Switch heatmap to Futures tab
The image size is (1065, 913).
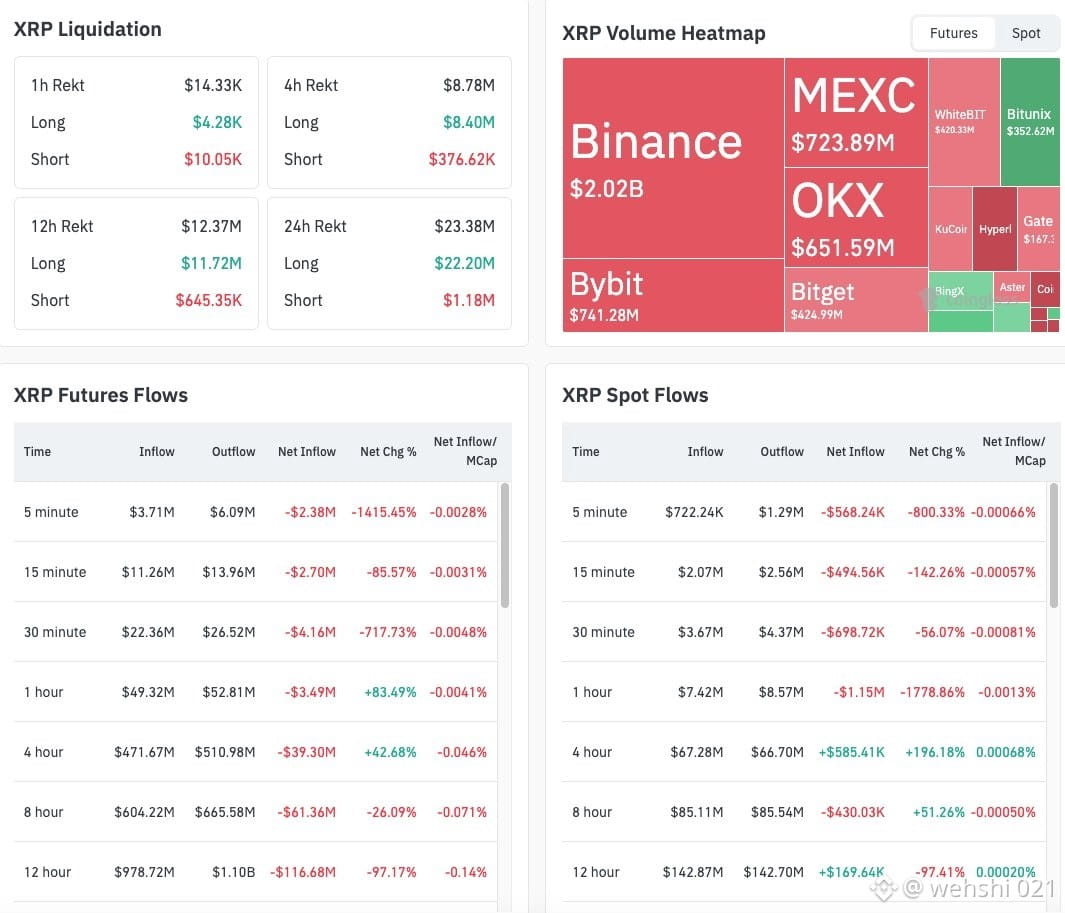pos(953,33)
